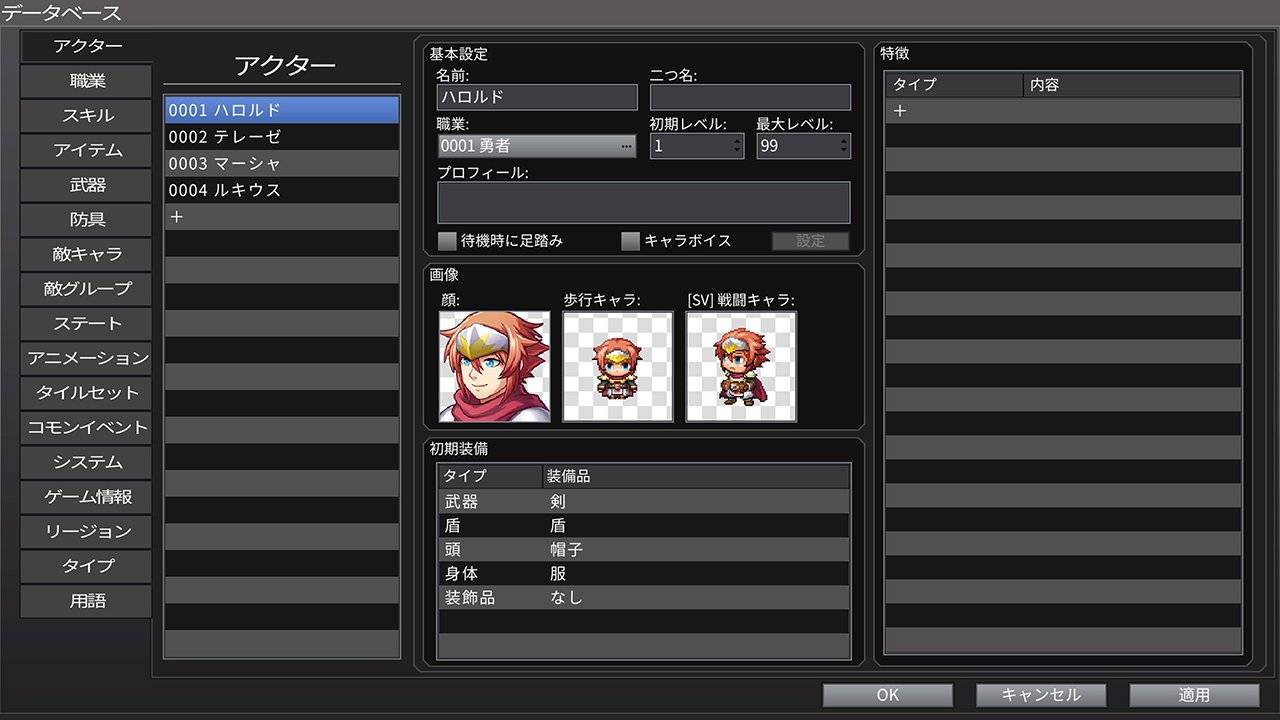Change the 歩行キャラ sprite image

coord(618,366)
